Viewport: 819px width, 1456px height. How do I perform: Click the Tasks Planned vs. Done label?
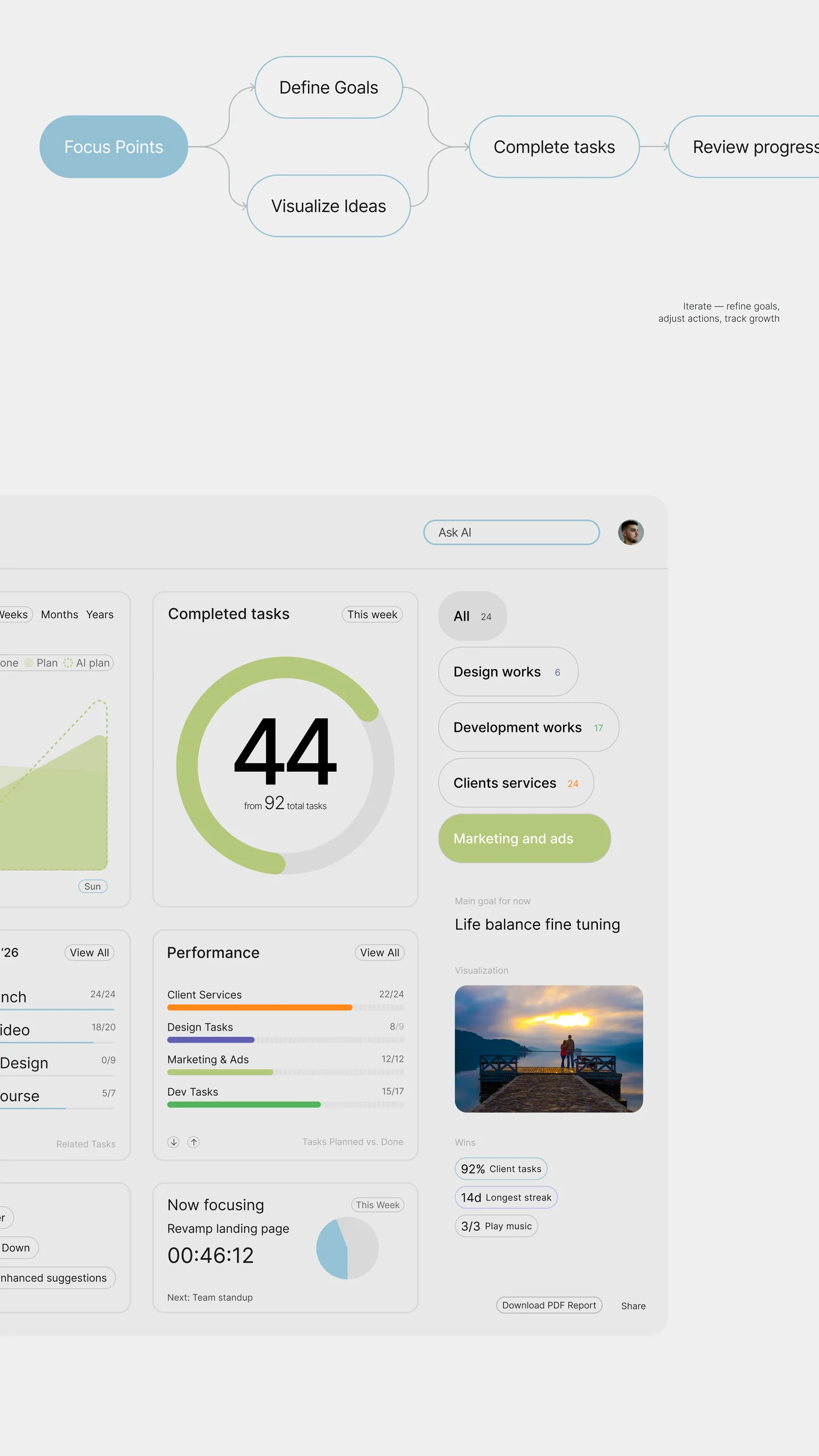353,1142
